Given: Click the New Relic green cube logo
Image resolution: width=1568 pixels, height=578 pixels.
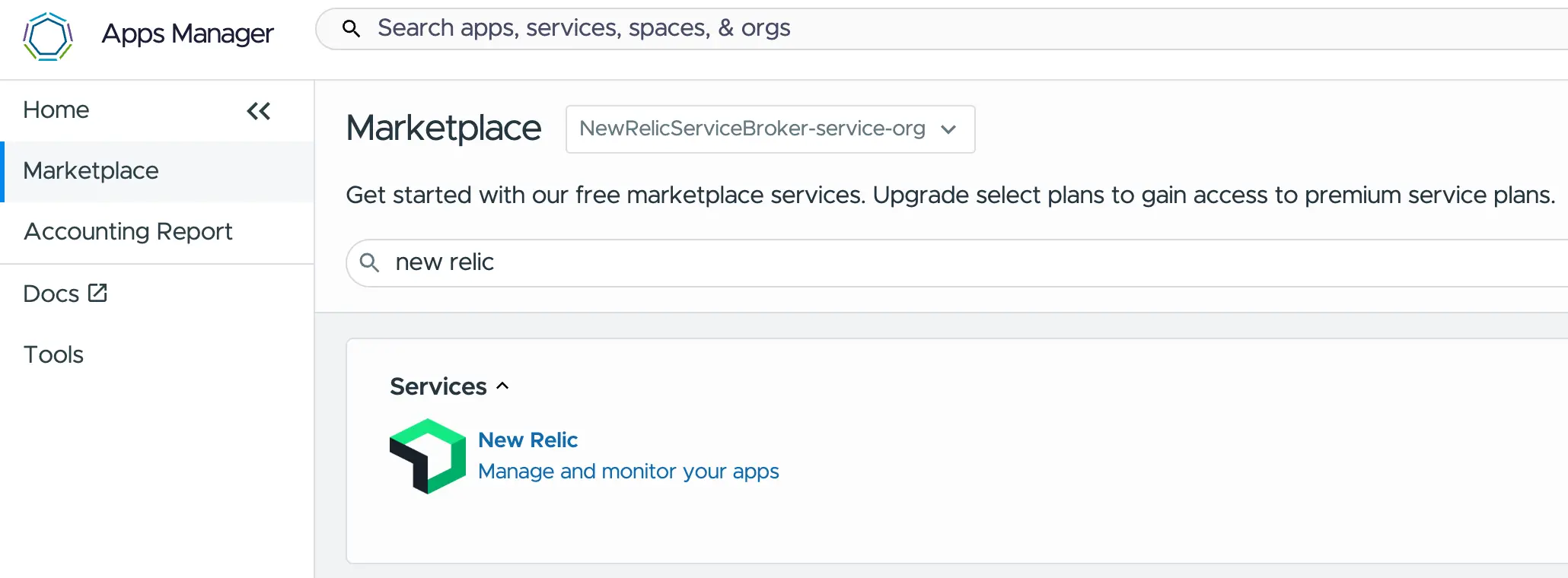Looking at the screenshot, I should click(x=428, y=456).
